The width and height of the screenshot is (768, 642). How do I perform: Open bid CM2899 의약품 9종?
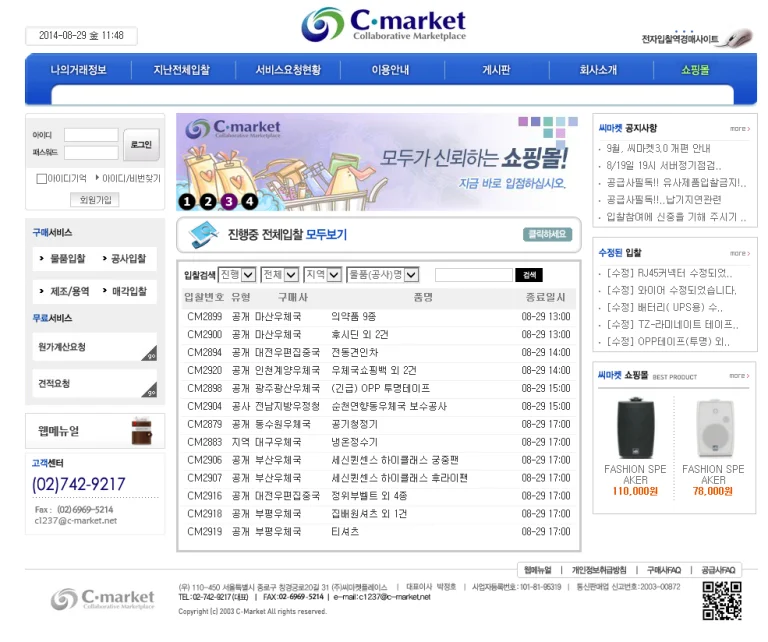(379, 317)
